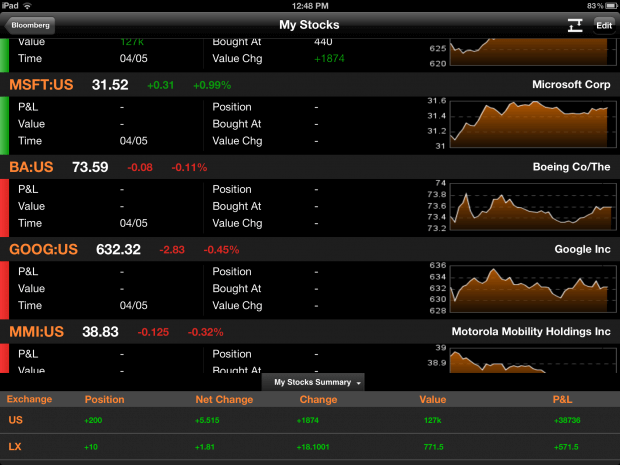Viewport: 620px width, 465px height.
Task: Tap the Exchange column header
Action: click(x=29, y=399)
